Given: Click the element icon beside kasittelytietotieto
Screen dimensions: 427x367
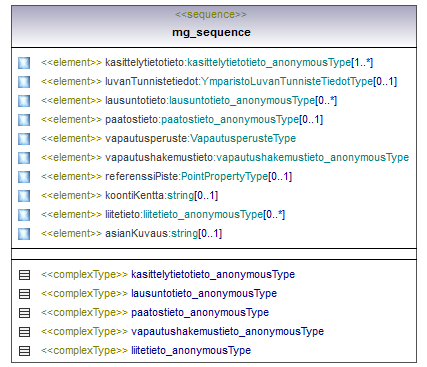Looking at the screenshot, I should [24, 63].
